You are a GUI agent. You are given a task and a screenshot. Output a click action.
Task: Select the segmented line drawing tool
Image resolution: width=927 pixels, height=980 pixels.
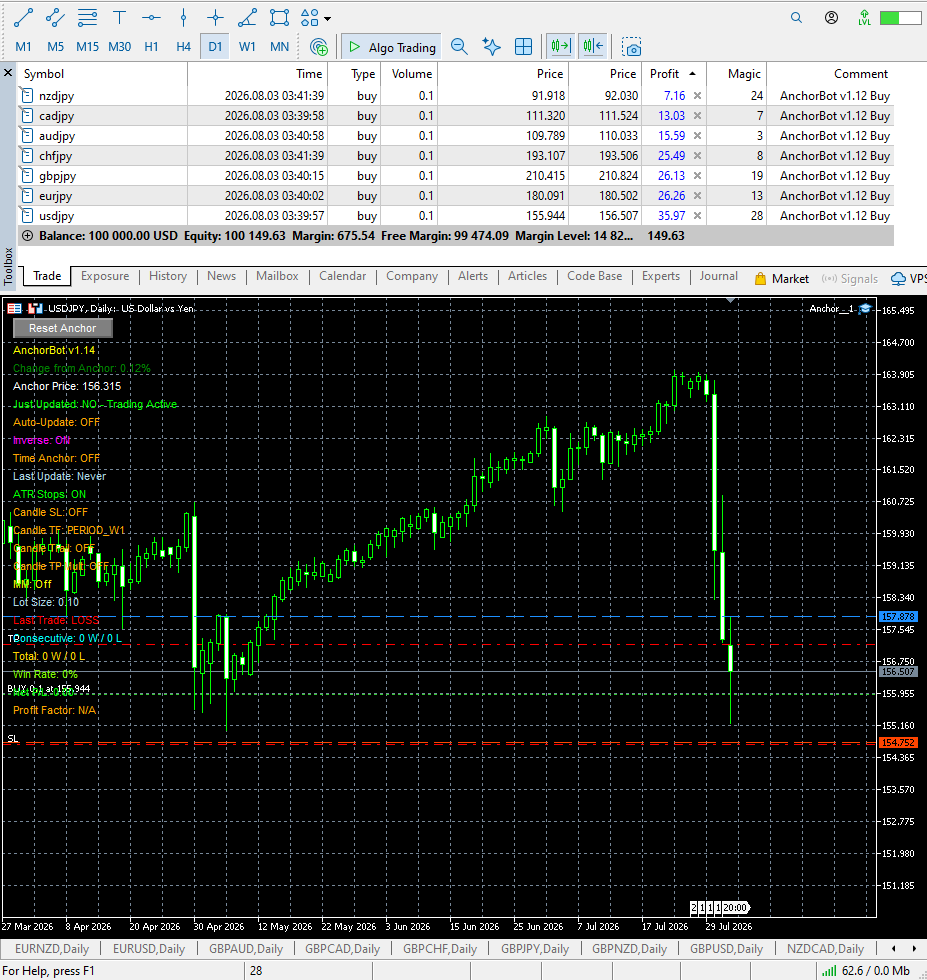55,18
